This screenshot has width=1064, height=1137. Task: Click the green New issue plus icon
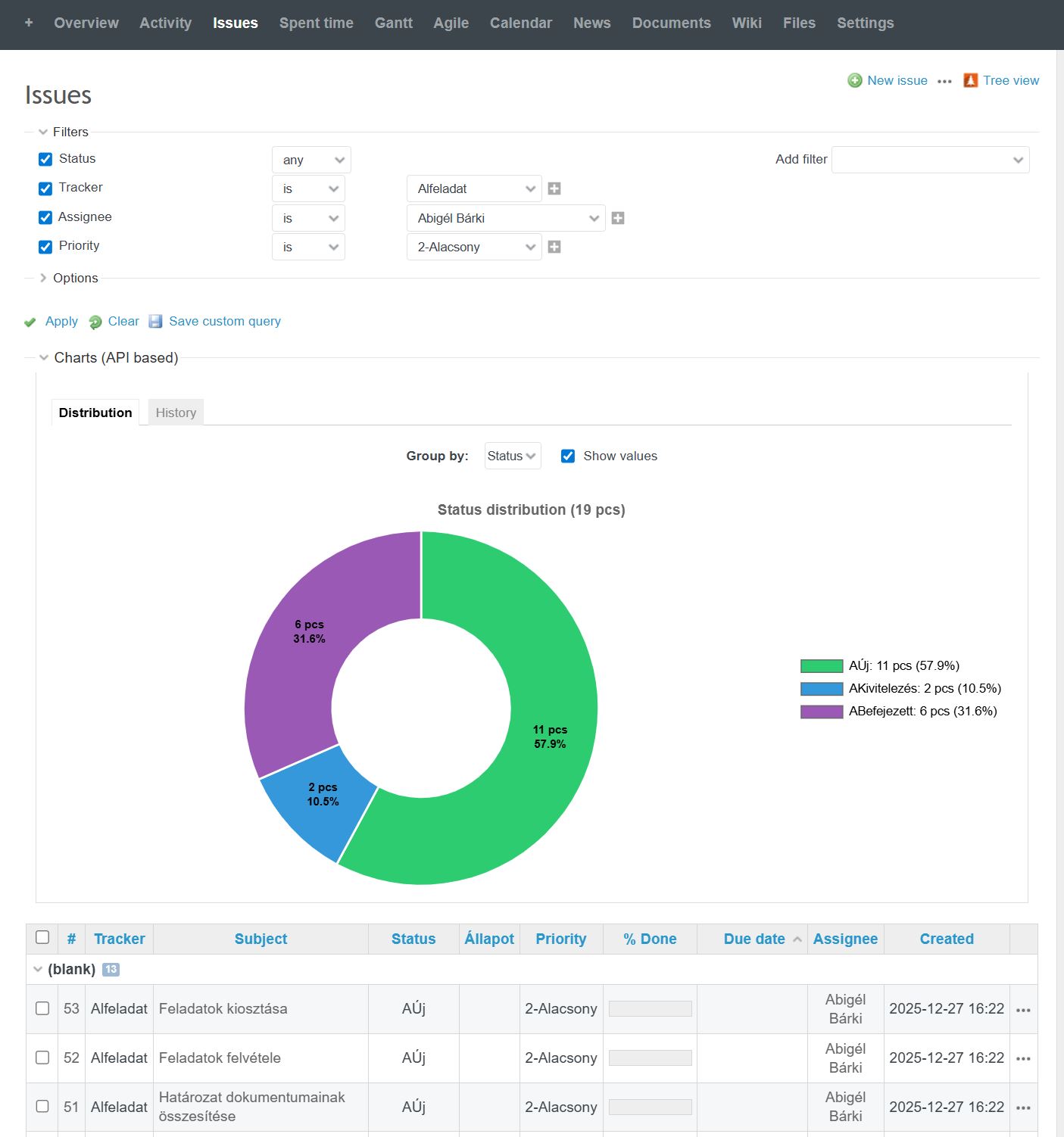854,80
